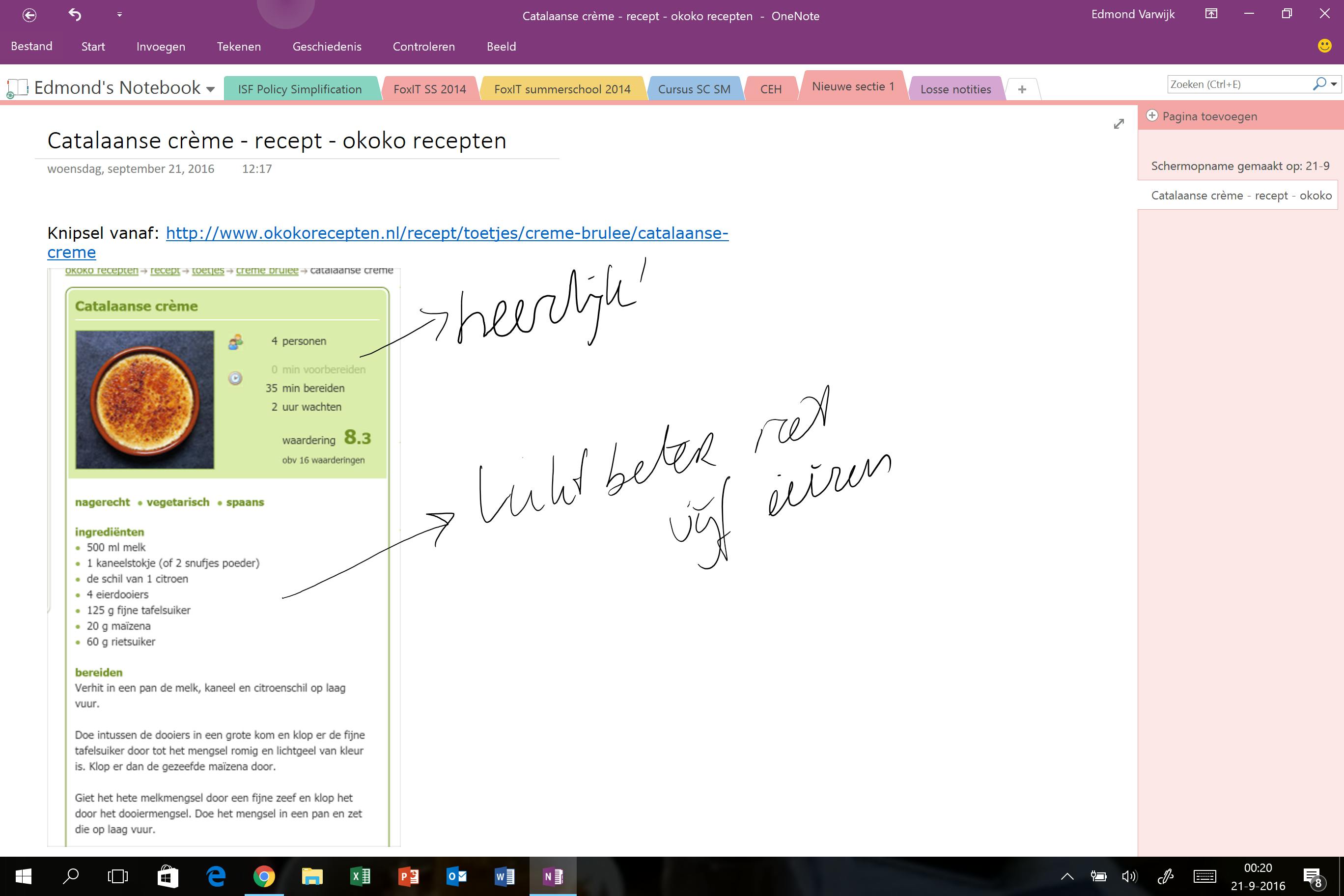Switch to the Cursus SC SM section tab
Viewport: 1344px width, 896px height.
(694, 89)
